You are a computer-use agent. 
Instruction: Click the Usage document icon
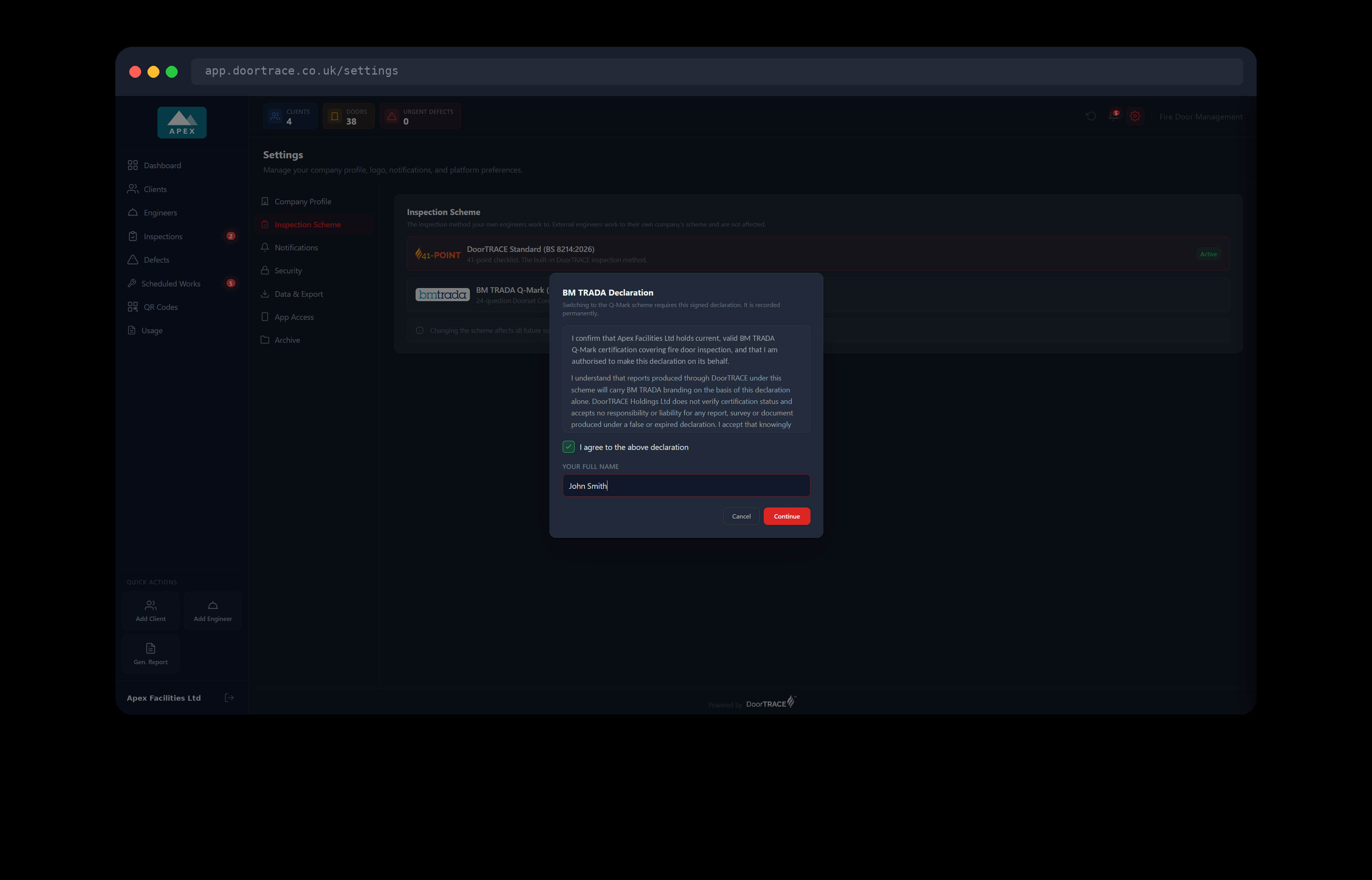[131, 330]
